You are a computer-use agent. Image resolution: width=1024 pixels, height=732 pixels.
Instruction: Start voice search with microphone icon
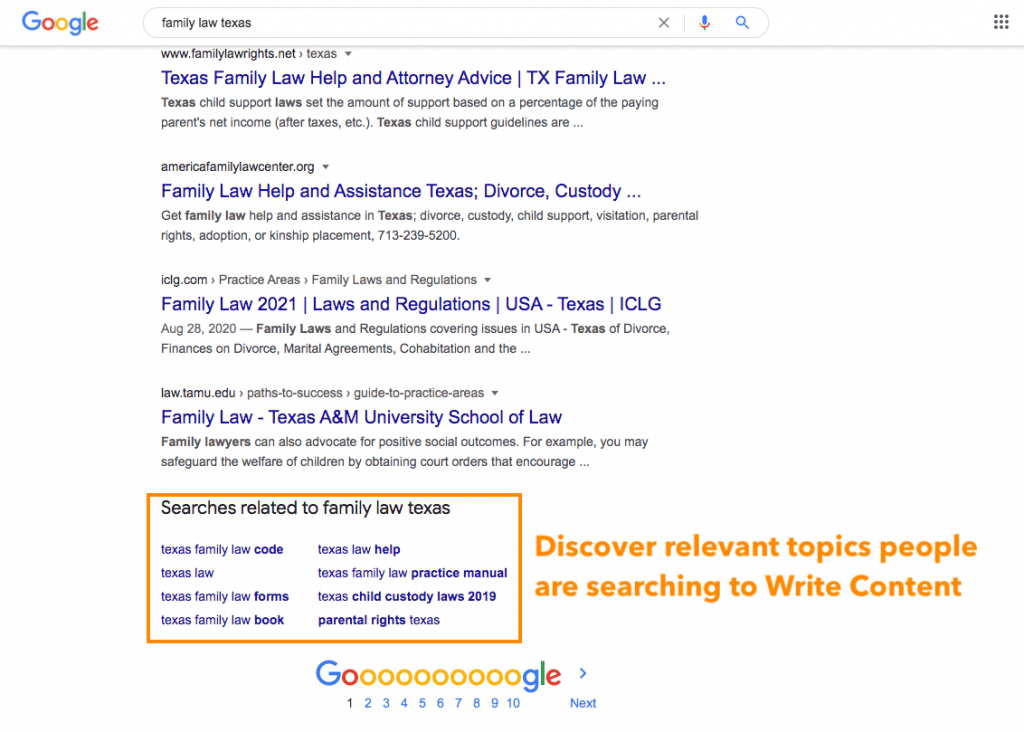coord(704,23)
